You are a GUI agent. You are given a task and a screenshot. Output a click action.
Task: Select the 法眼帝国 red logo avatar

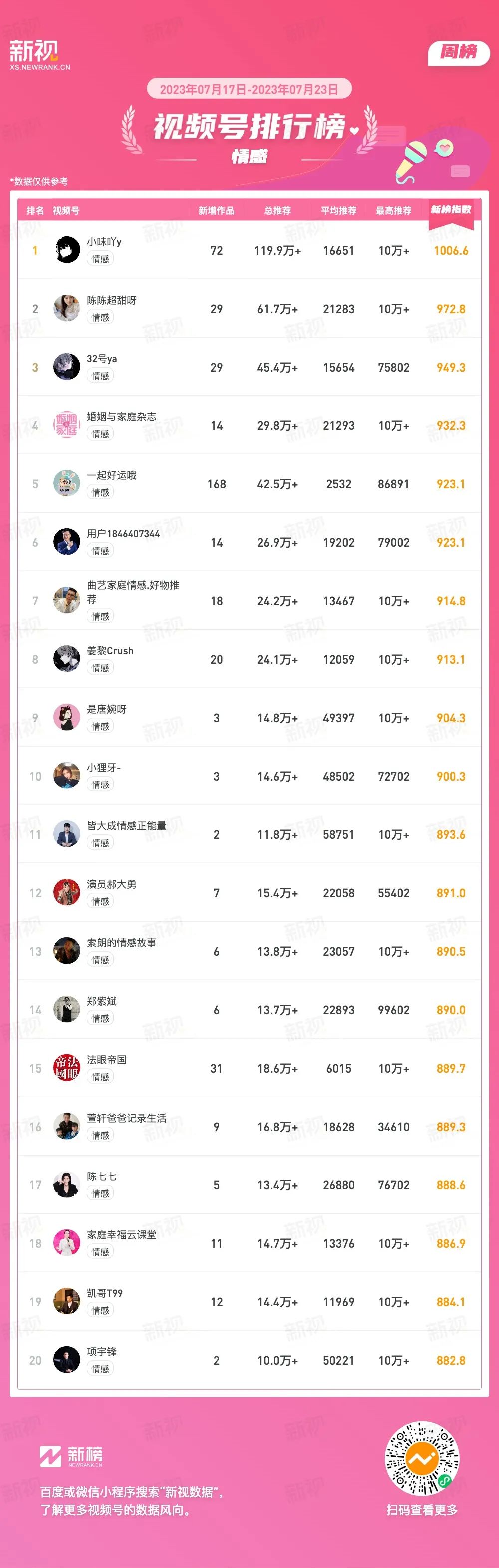click(67, 1068)
